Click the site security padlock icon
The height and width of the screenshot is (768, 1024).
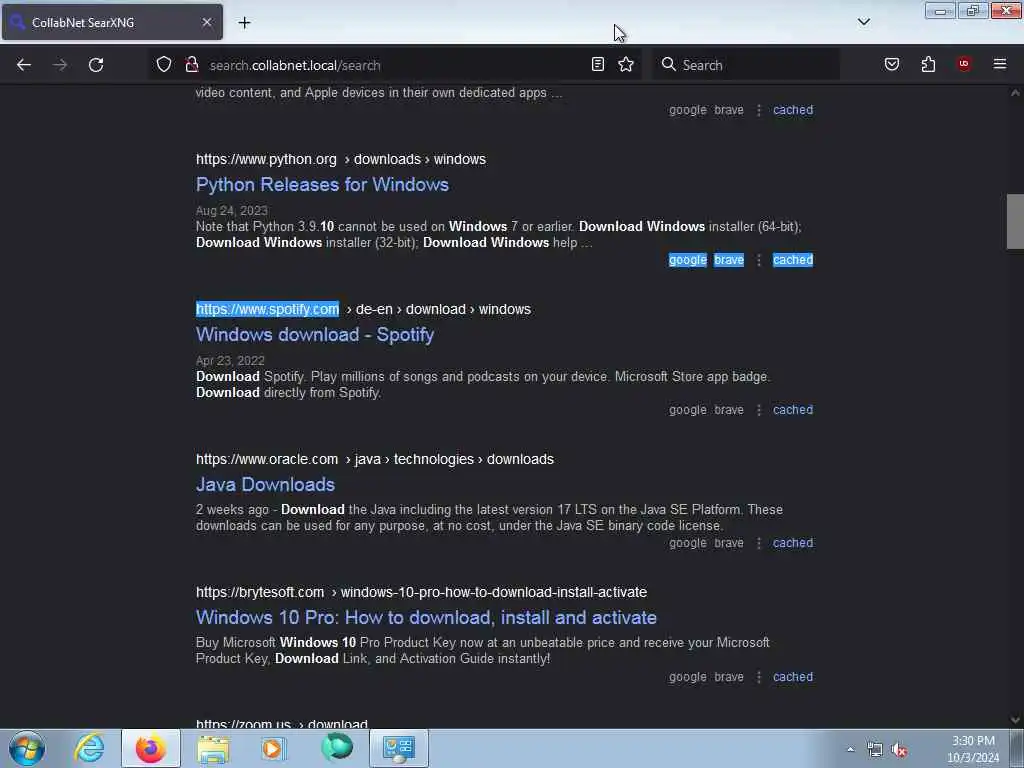[x=192, y=65]
